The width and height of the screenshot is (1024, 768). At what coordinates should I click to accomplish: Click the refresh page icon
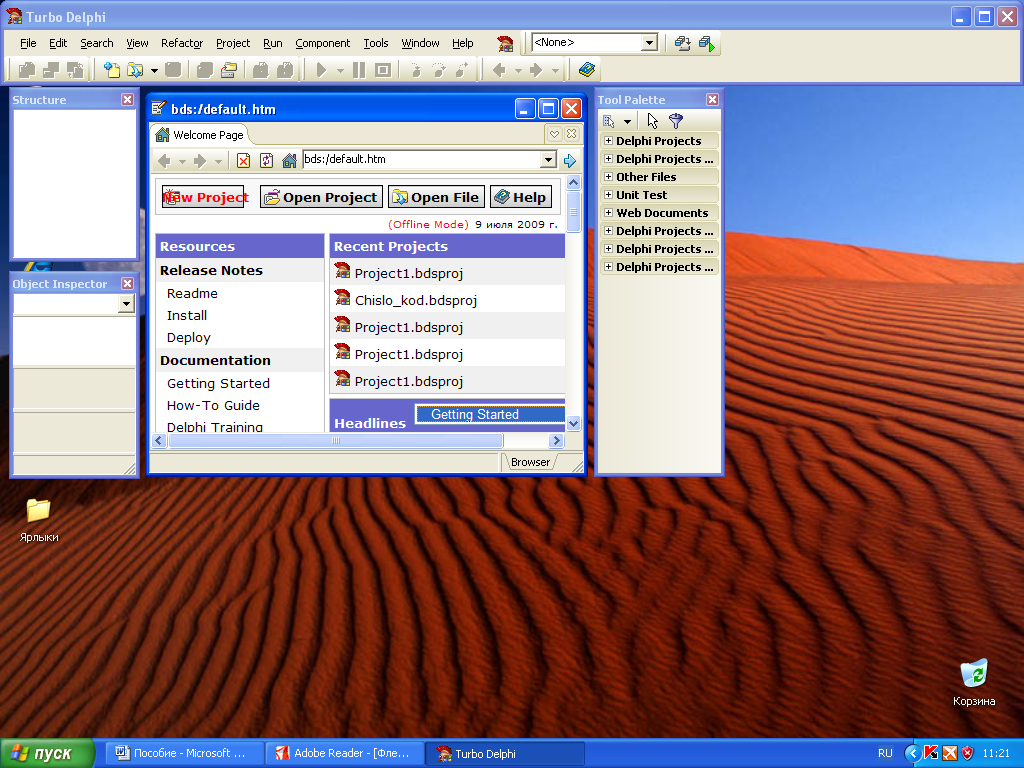click(x=266, y=160)
